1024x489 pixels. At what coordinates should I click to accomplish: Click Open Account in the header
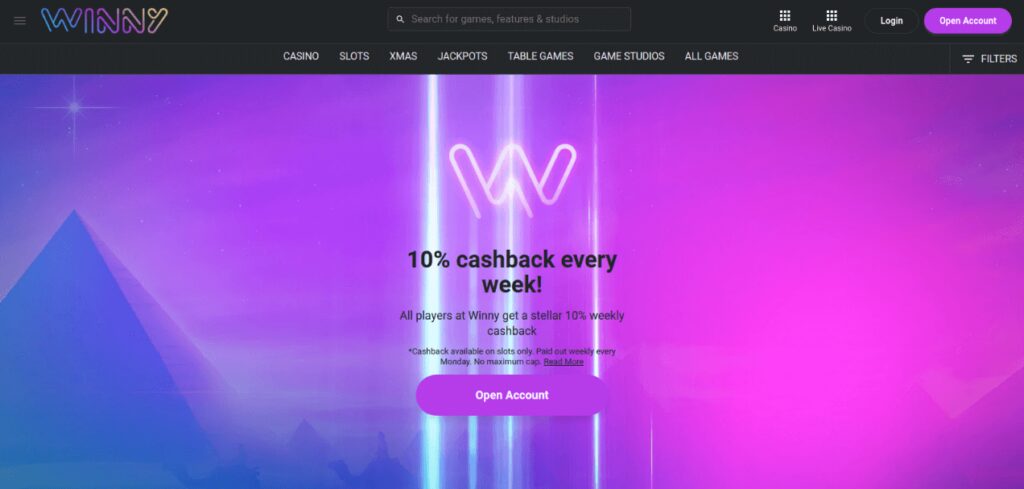point(968,21)
